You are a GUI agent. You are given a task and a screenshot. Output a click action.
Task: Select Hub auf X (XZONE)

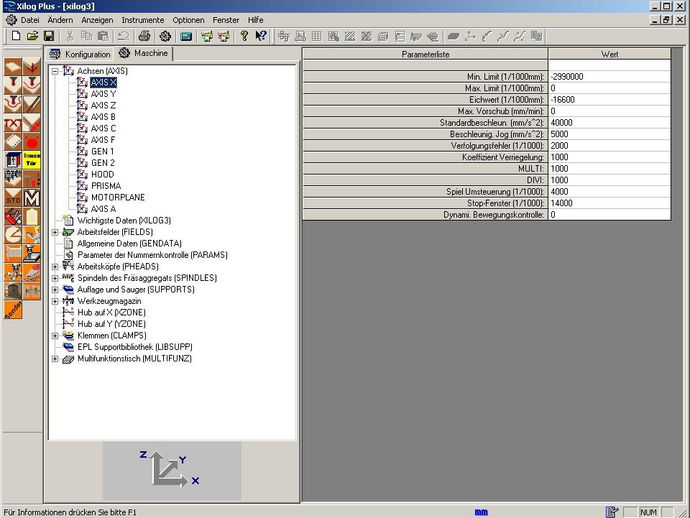pyautogui.click(x=111, y=312)
